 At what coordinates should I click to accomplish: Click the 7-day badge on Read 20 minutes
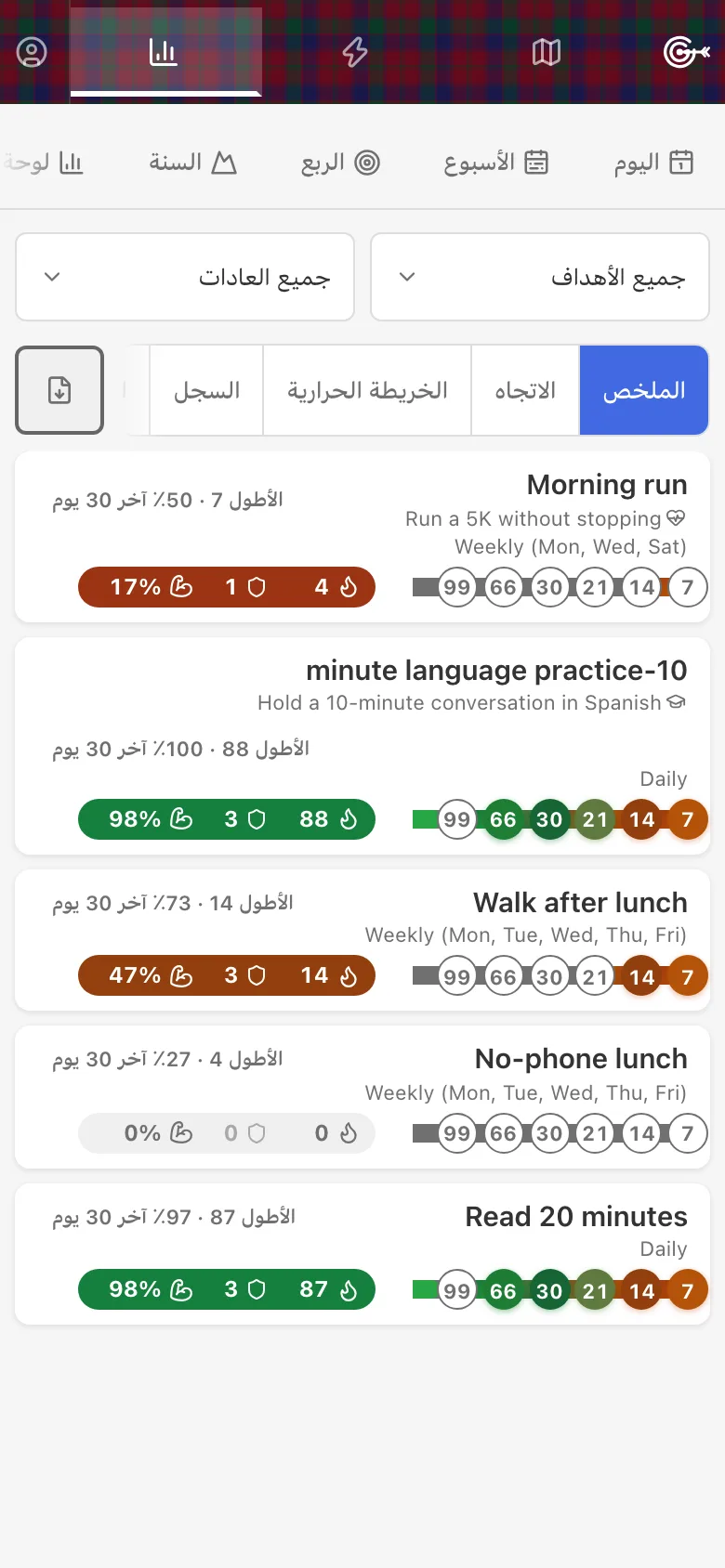[688, 1290]
